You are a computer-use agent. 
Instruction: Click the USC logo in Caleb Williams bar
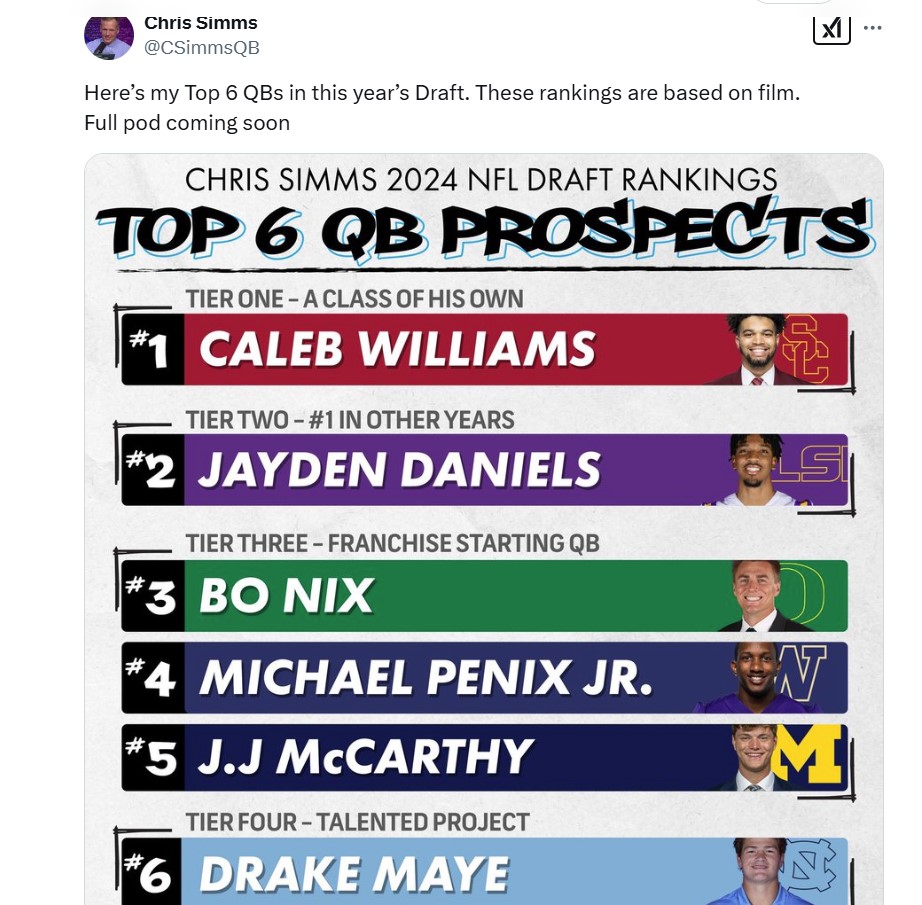point(807,349)
